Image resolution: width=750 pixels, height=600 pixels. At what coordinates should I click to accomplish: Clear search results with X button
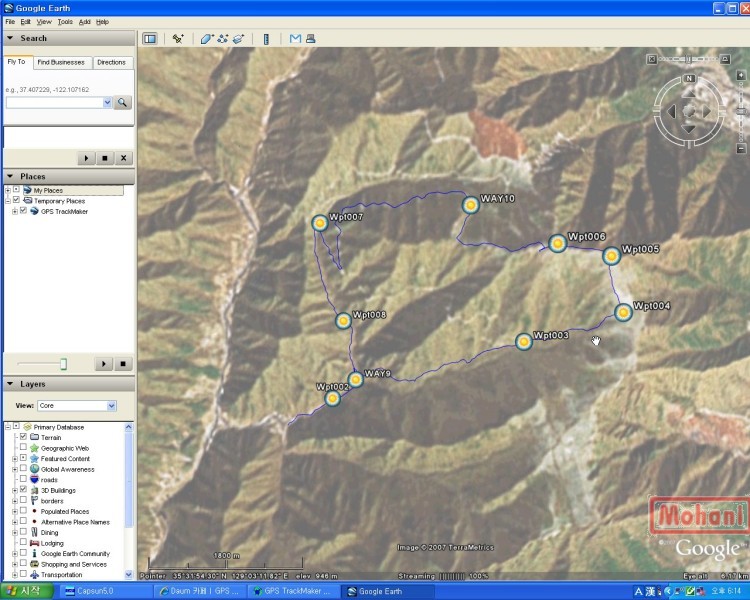[x=123, y=158]
